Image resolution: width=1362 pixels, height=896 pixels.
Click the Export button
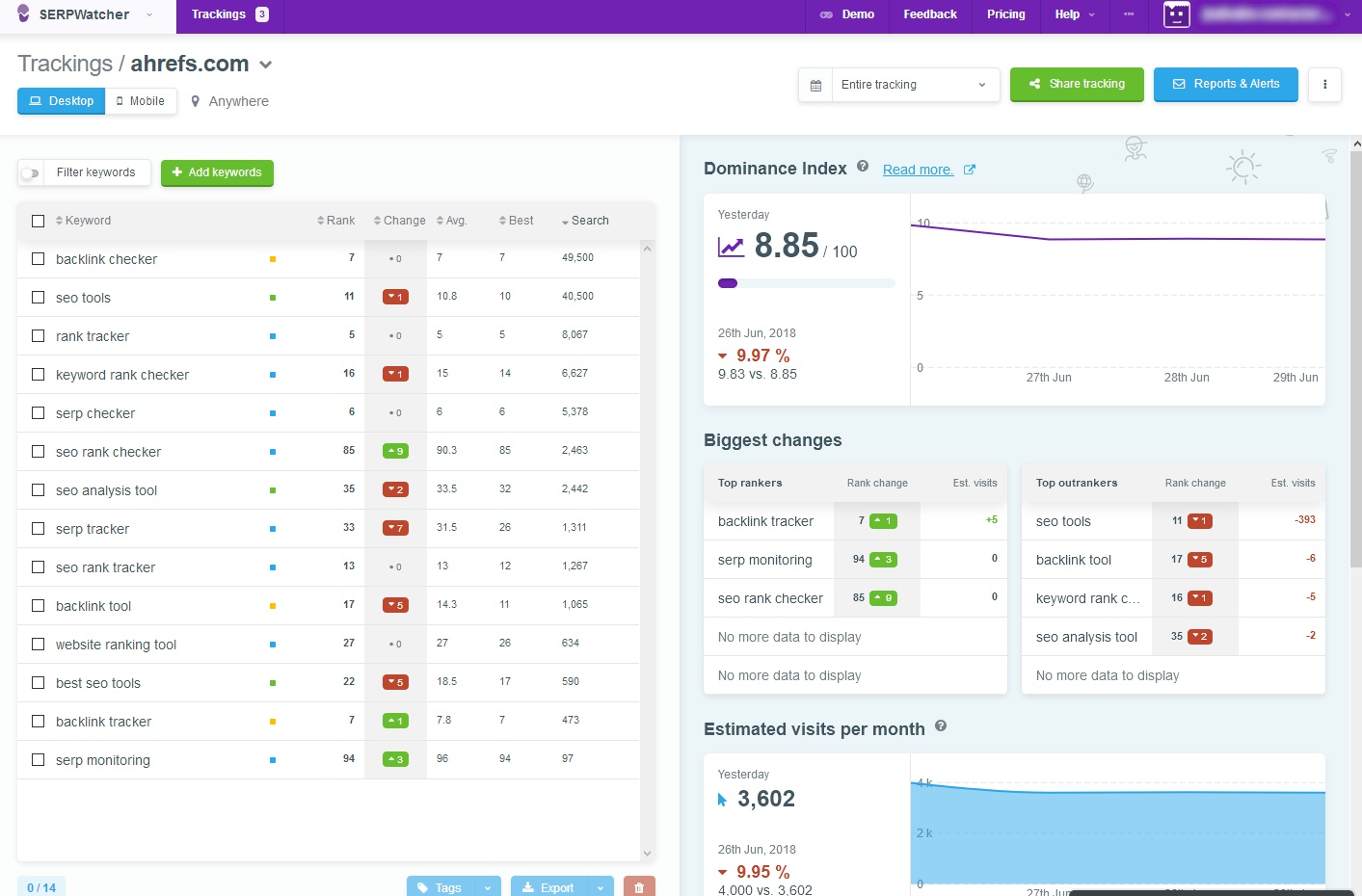[x=548, y=887]
